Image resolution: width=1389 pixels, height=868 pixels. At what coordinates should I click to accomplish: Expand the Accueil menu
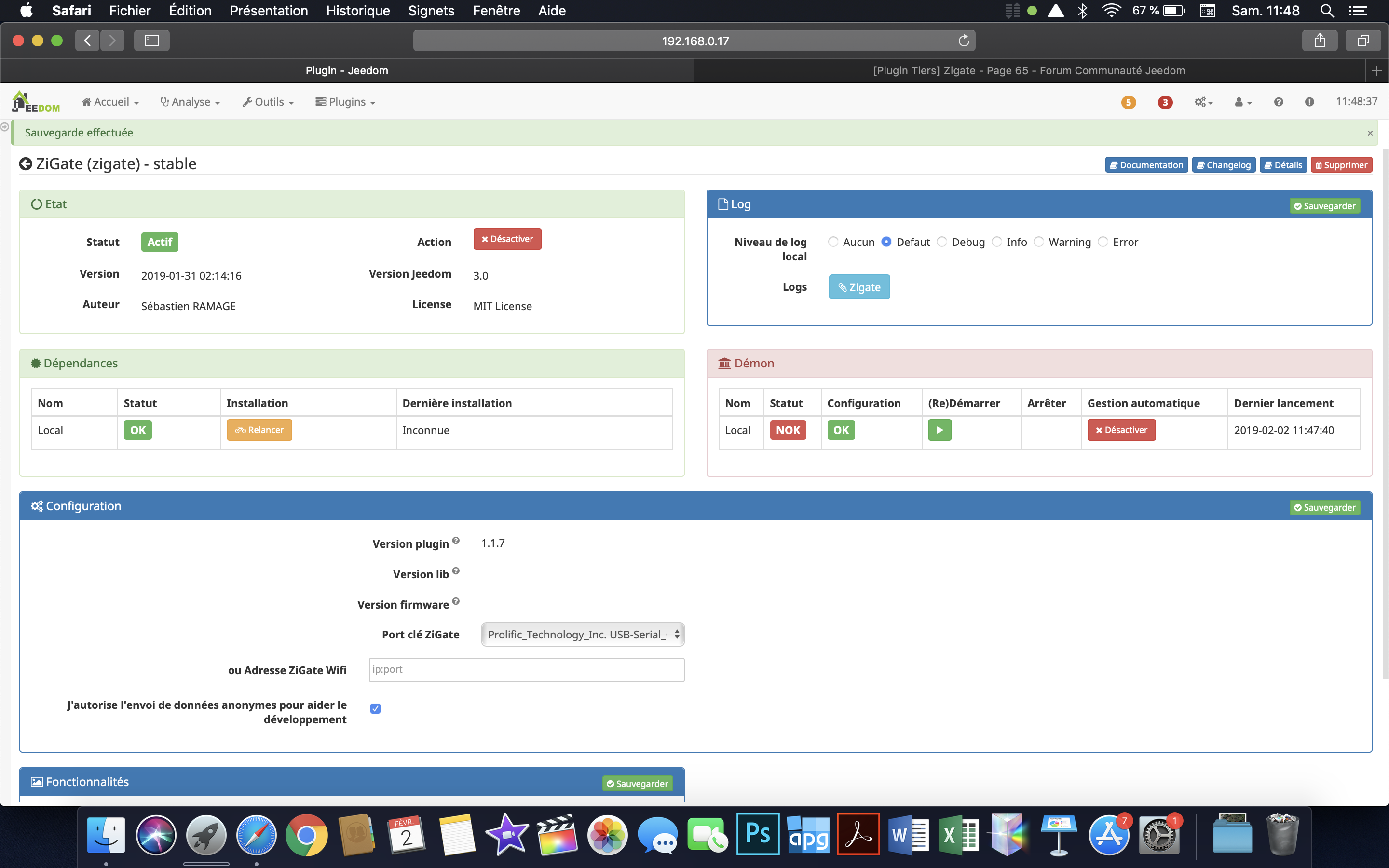click(110, 102)
